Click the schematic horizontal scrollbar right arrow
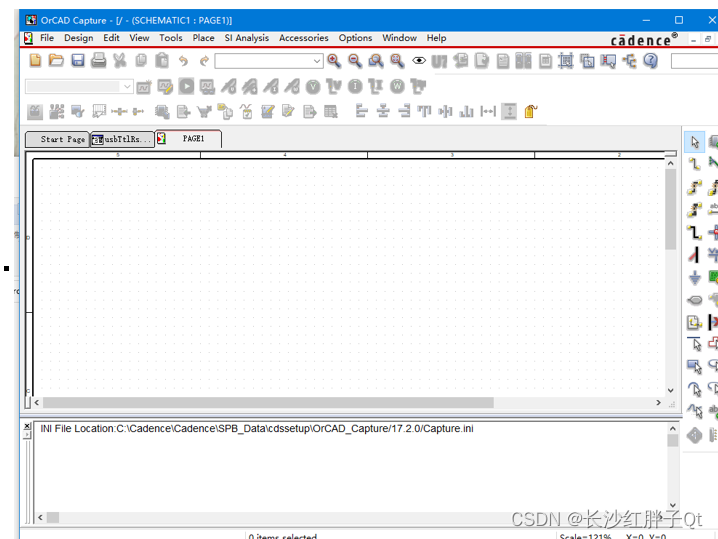718x539 pixels. pos(658,403)
